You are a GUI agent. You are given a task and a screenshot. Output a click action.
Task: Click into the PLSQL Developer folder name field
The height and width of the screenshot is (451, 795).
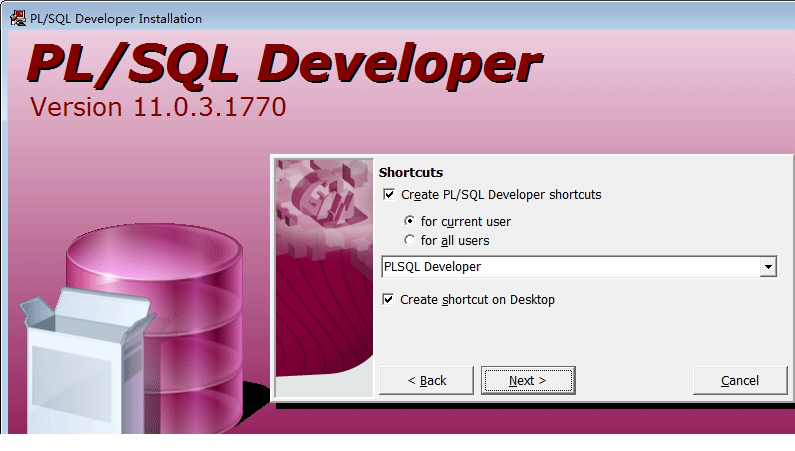(x=570, y=267)
